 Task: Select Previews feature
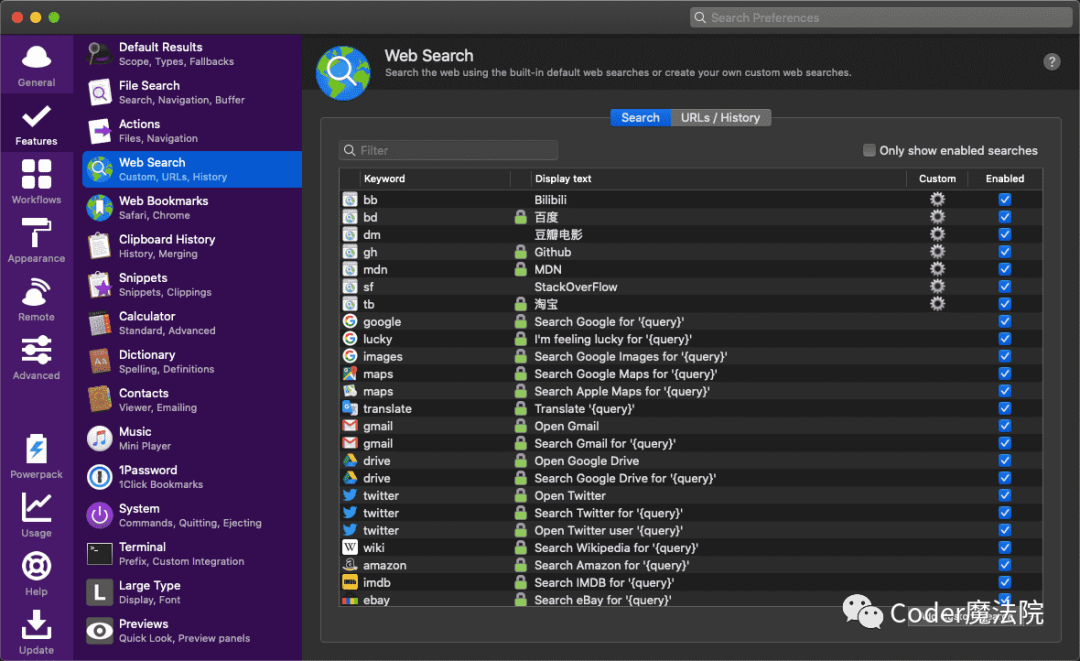click(x=192, y=631)
